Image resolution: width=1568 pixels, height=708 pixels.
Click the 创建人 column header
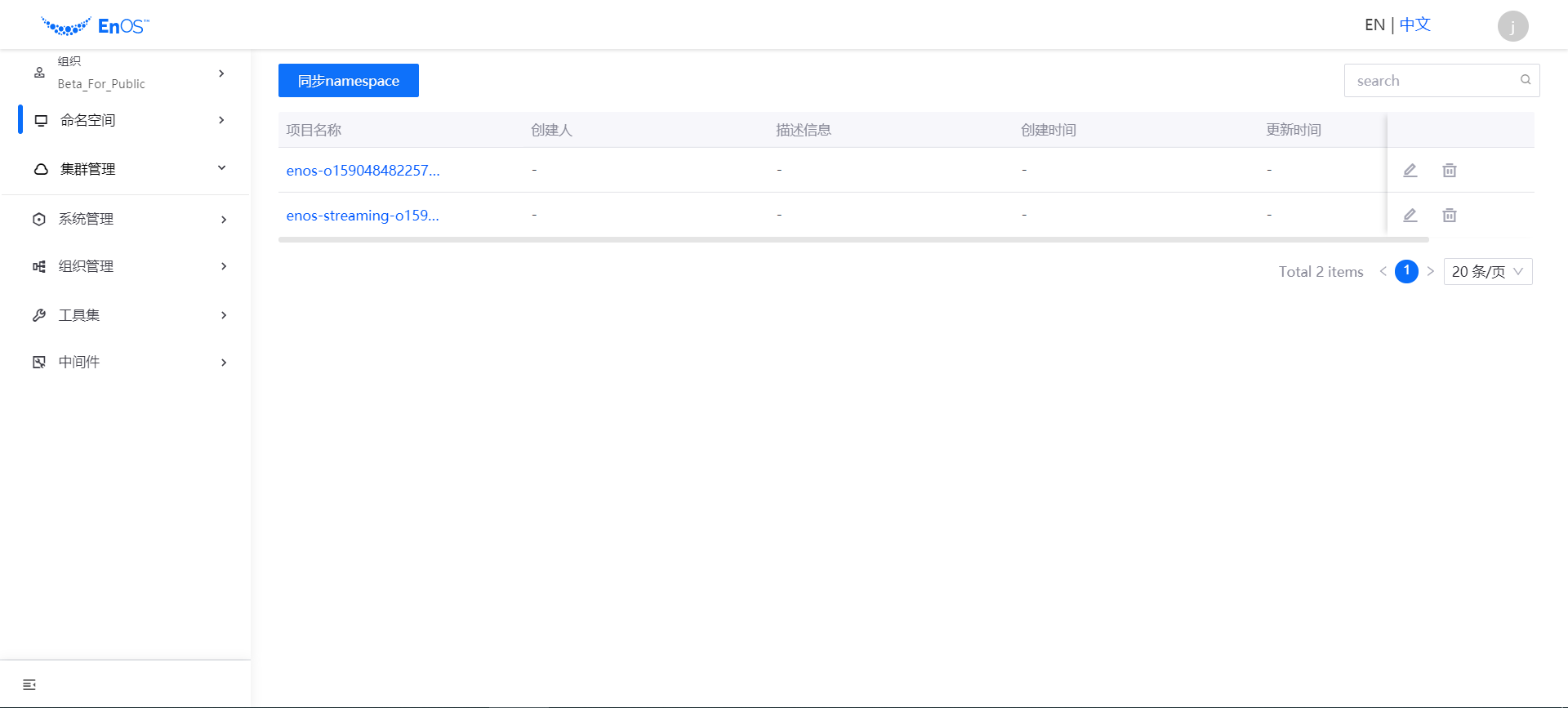click(551, 130)
